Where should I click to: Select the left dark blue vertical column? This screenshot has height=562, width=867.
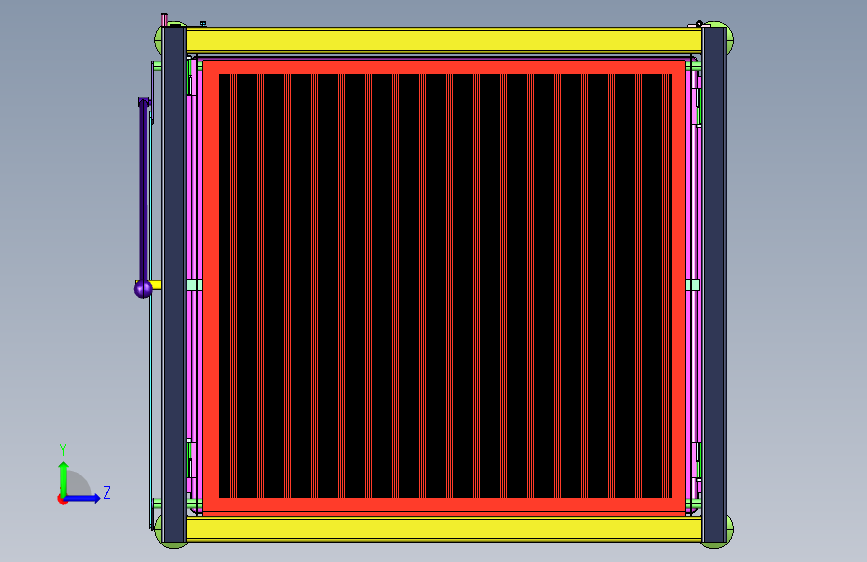point(174,285)
